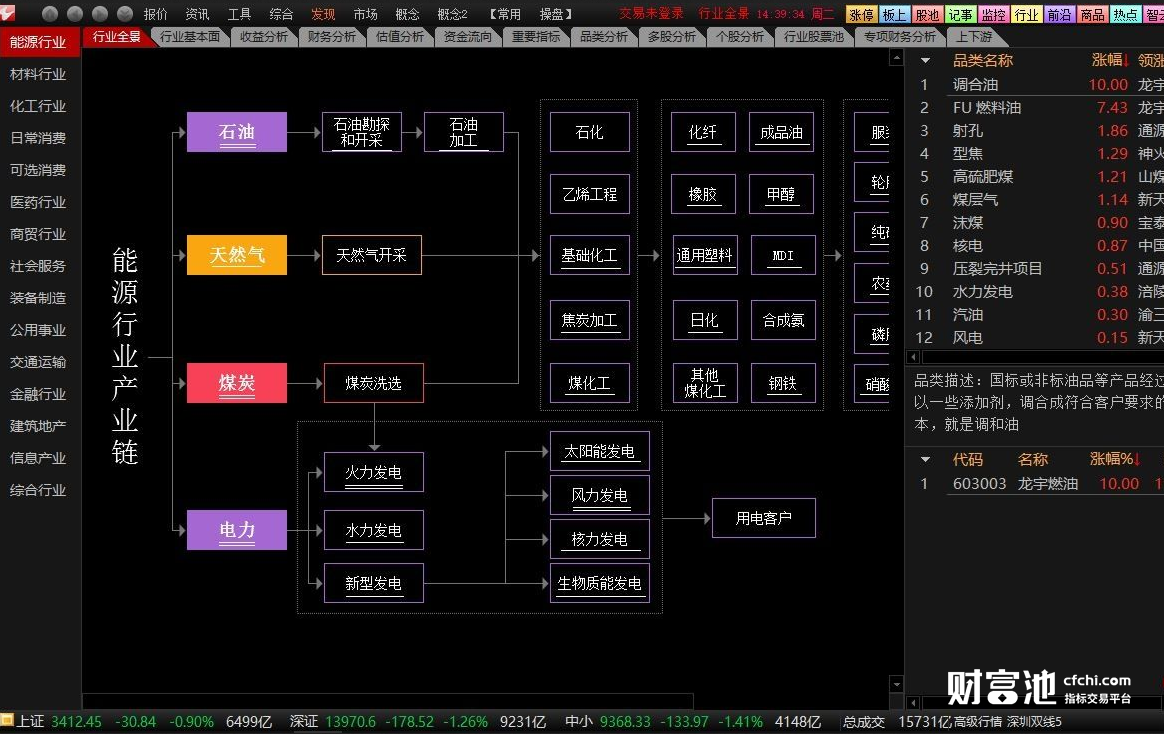
Task: Open the 监控 colored shortcut
Action: (x=993, y=14)
